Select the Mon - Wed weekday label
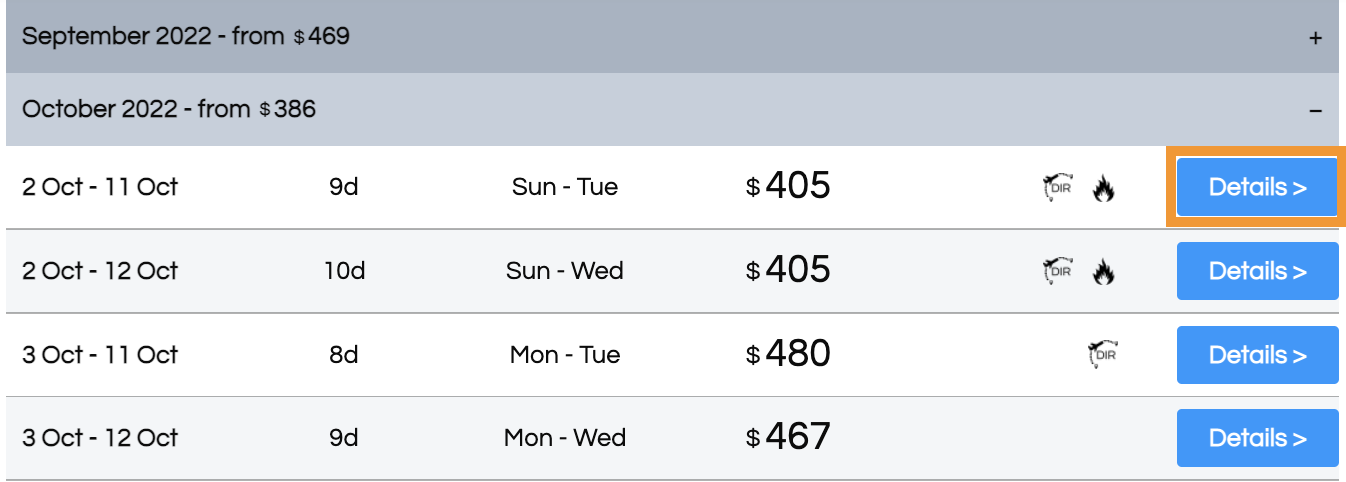This screenshot has height=482, width=1346. (565, 438)
